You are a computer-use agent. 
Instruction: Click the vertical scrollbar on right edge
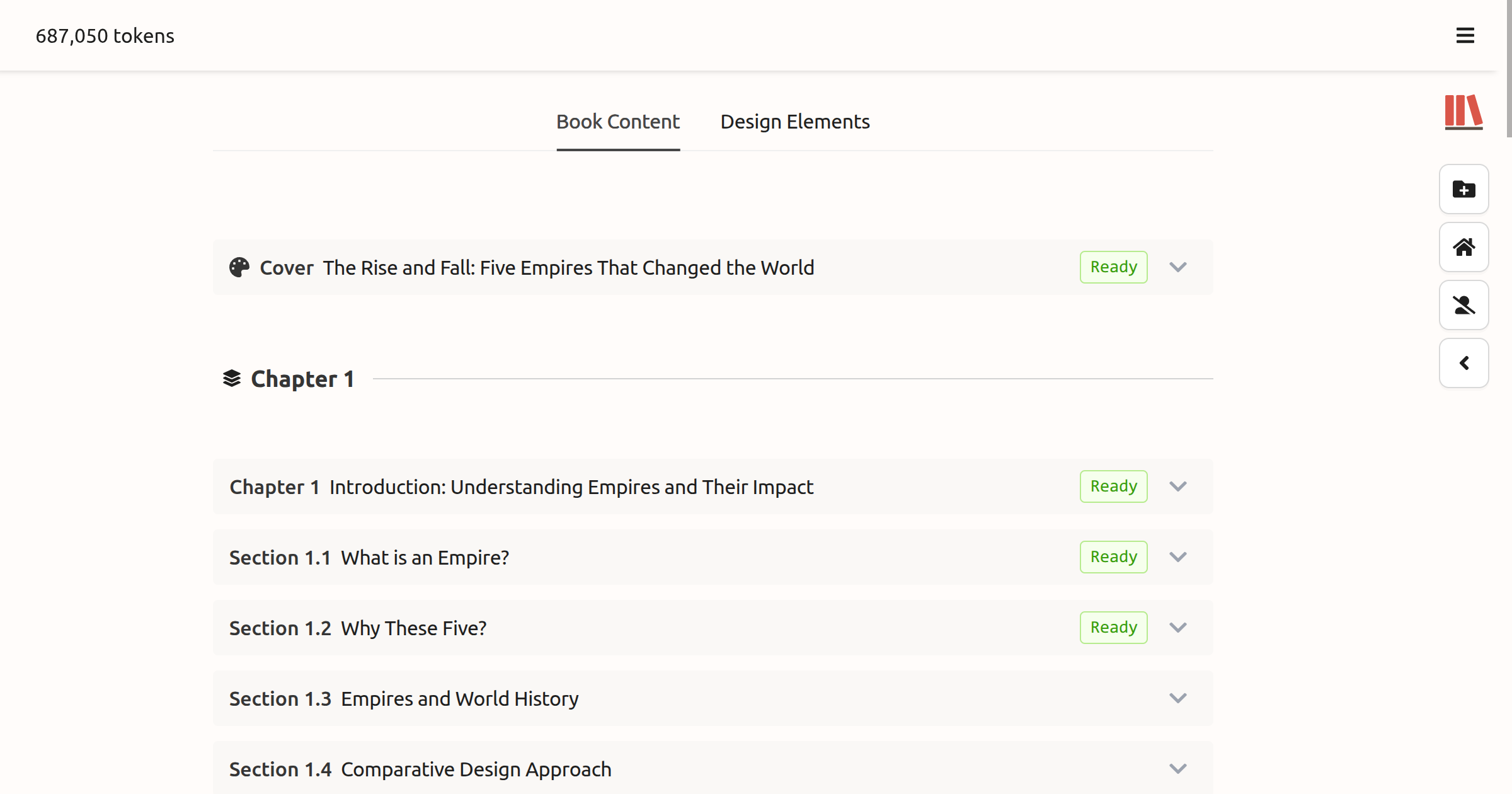click(x=1508, y=69)
